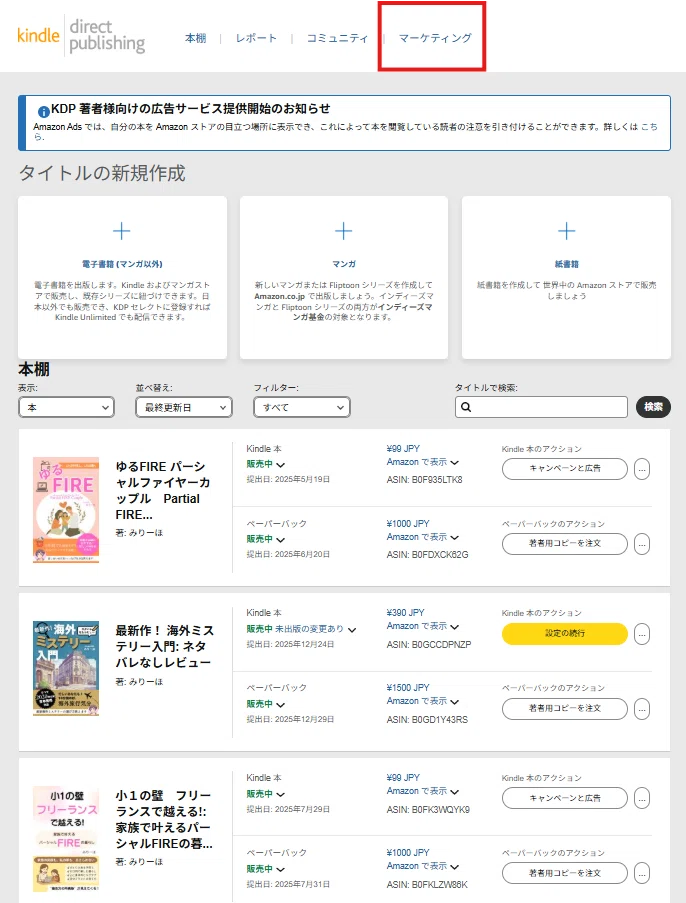The height and width of the screenshot is (903, 686).
Task: Expand Amazon で表示 for ASIN B0F935LTK8
Action: [423, 462]
